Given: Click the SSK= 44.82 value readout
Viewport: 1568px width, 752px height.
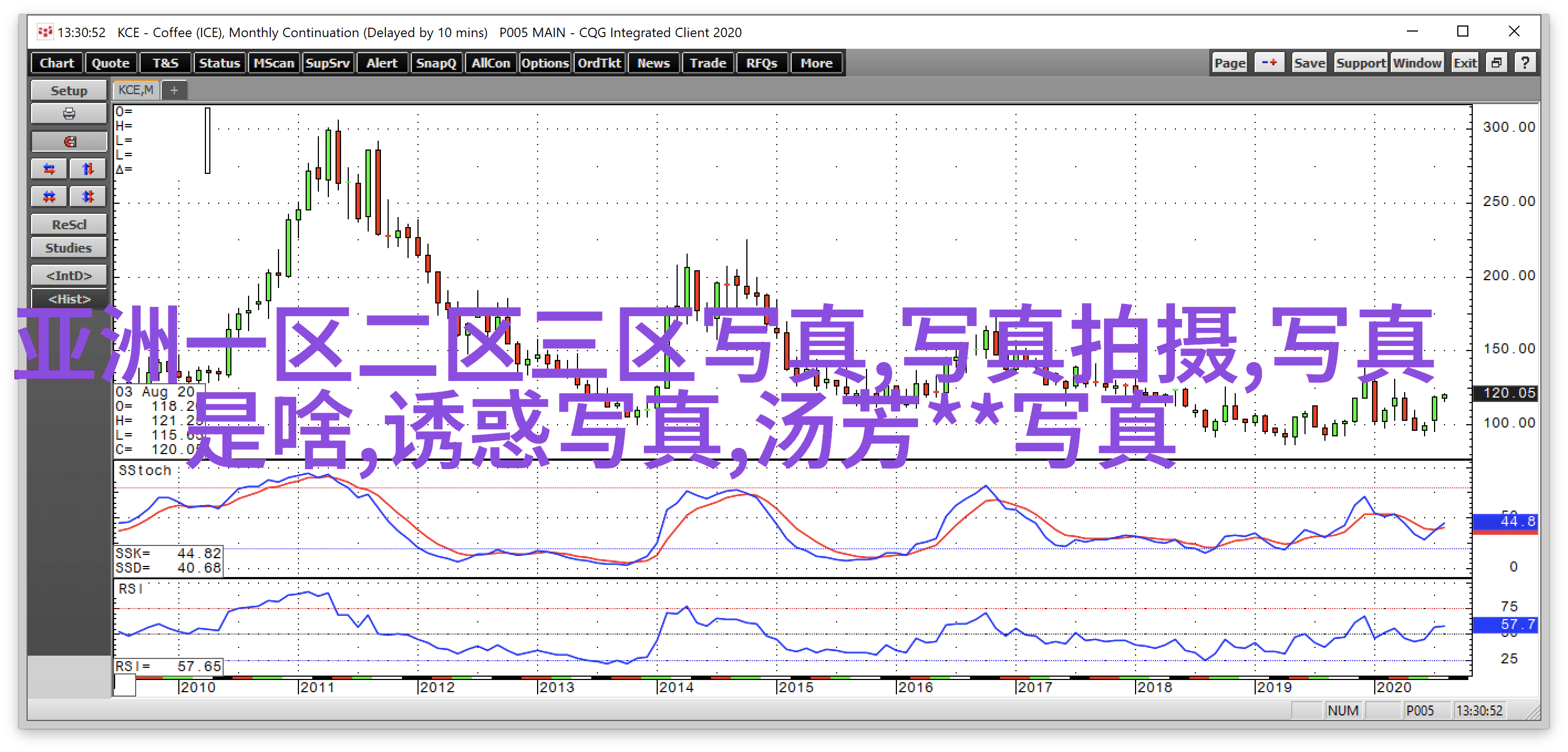Looking at the screenshot, I should coord(169,553).
